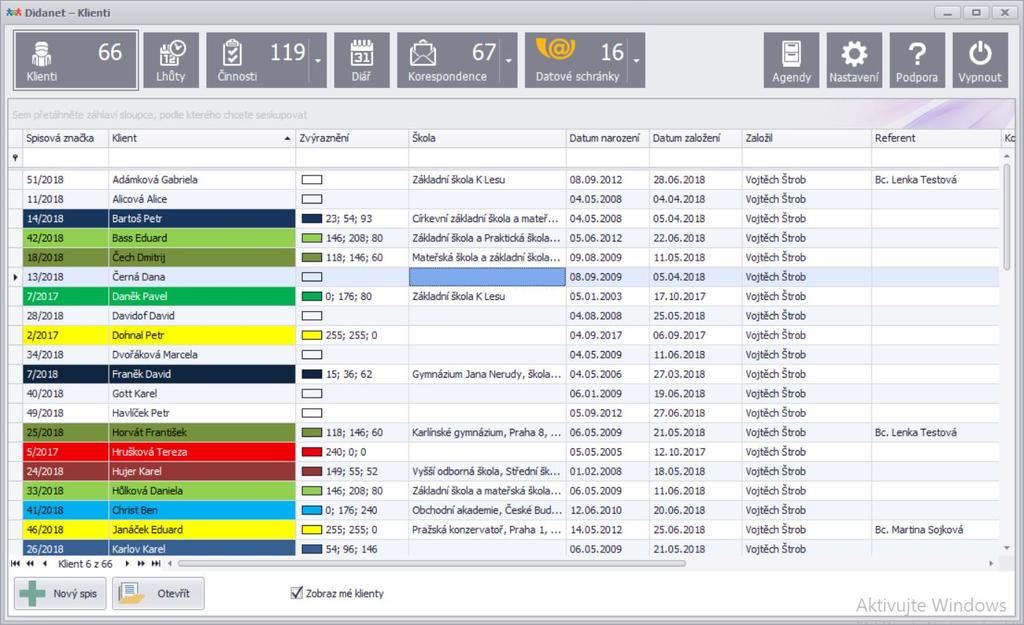Click Dohnal Petr's yellow highlight swatch

[x=312, y=336]
